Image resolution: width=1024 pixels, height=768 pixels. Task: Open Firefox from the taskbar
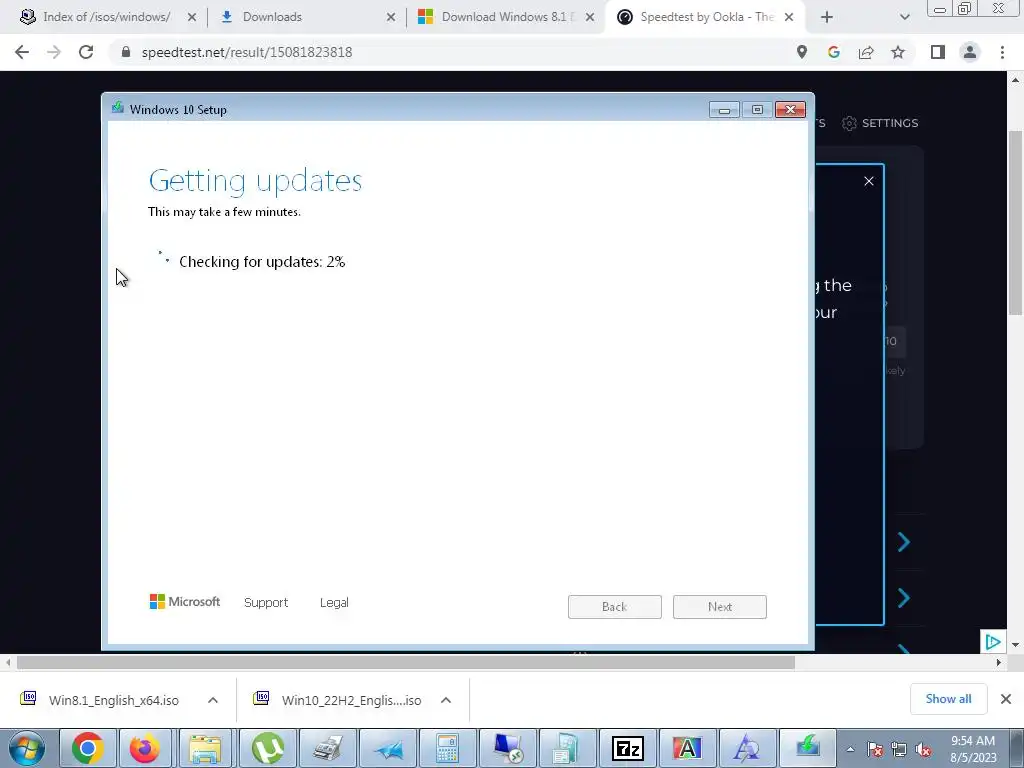tap(145, 748)
